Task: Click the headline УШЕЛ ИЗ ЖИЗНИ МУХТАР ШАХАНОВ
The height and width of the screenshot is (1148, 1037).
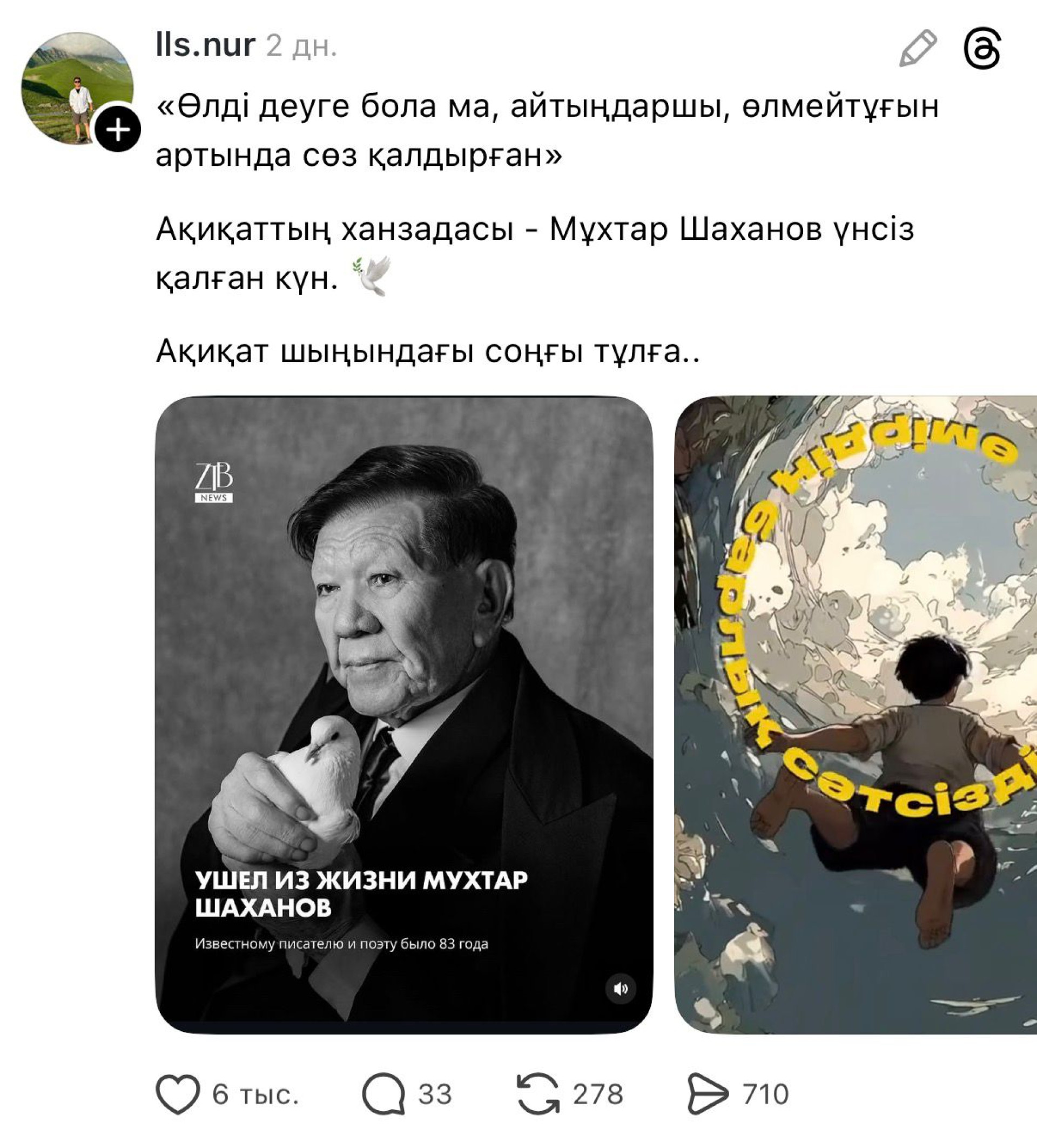Action: pos(361,894)
